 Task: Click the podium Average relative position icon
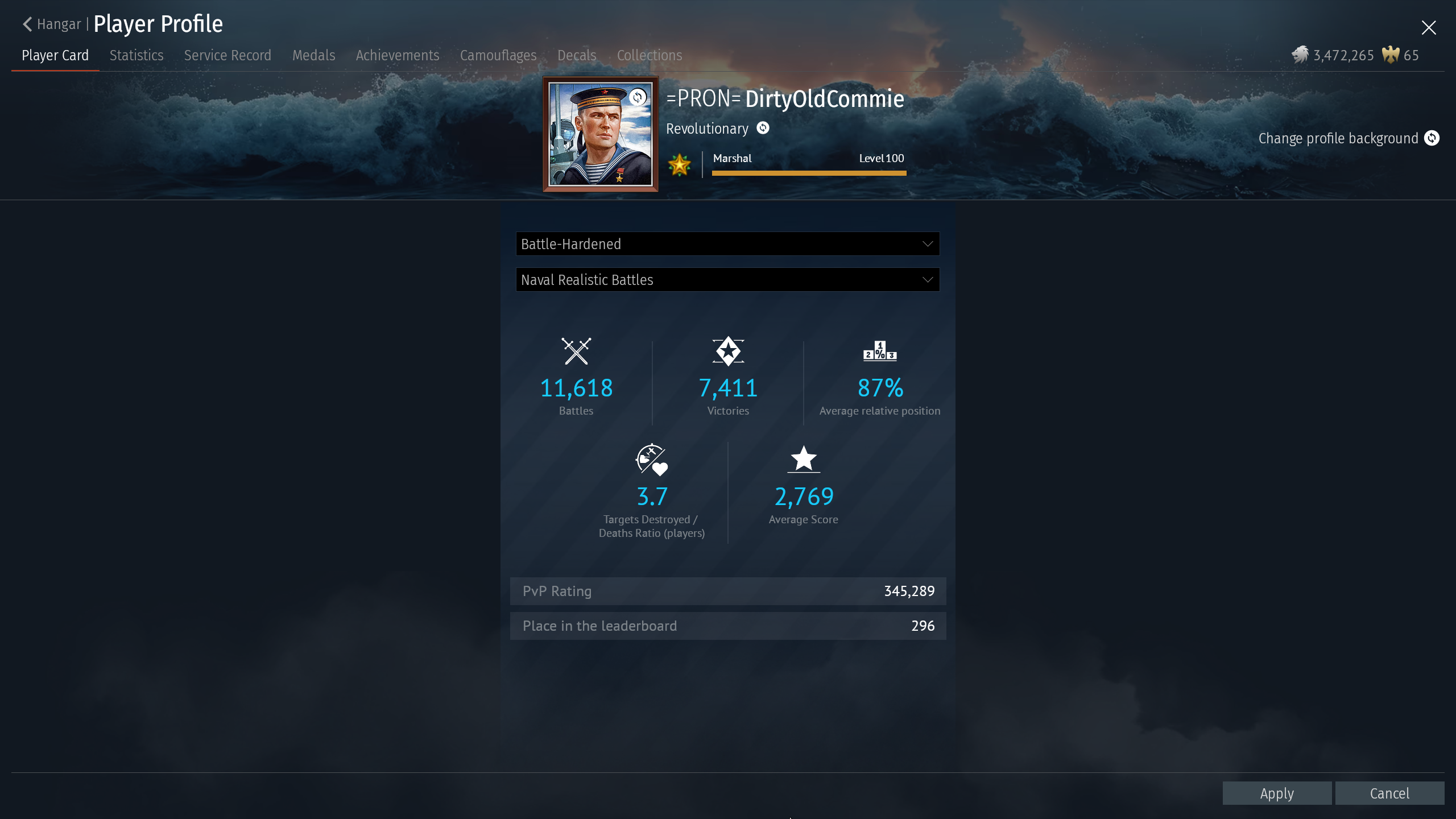[x=880, y=351]
